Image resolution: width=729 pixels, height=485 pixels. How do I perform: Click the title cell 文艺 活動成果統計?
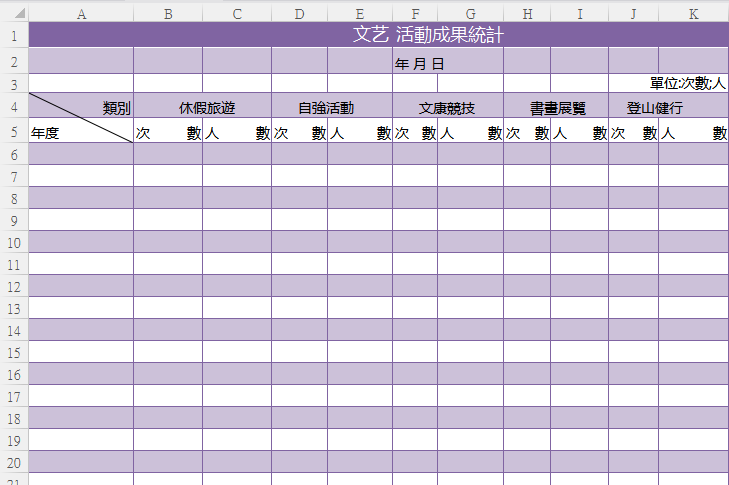(428, 35)
